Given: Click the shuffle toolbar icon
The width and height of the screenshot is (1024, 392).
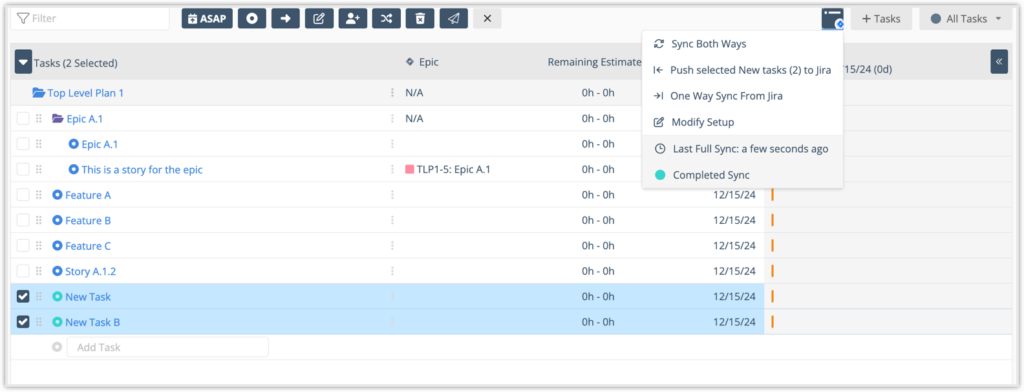Looking at the screenshot, I should 387,18.
